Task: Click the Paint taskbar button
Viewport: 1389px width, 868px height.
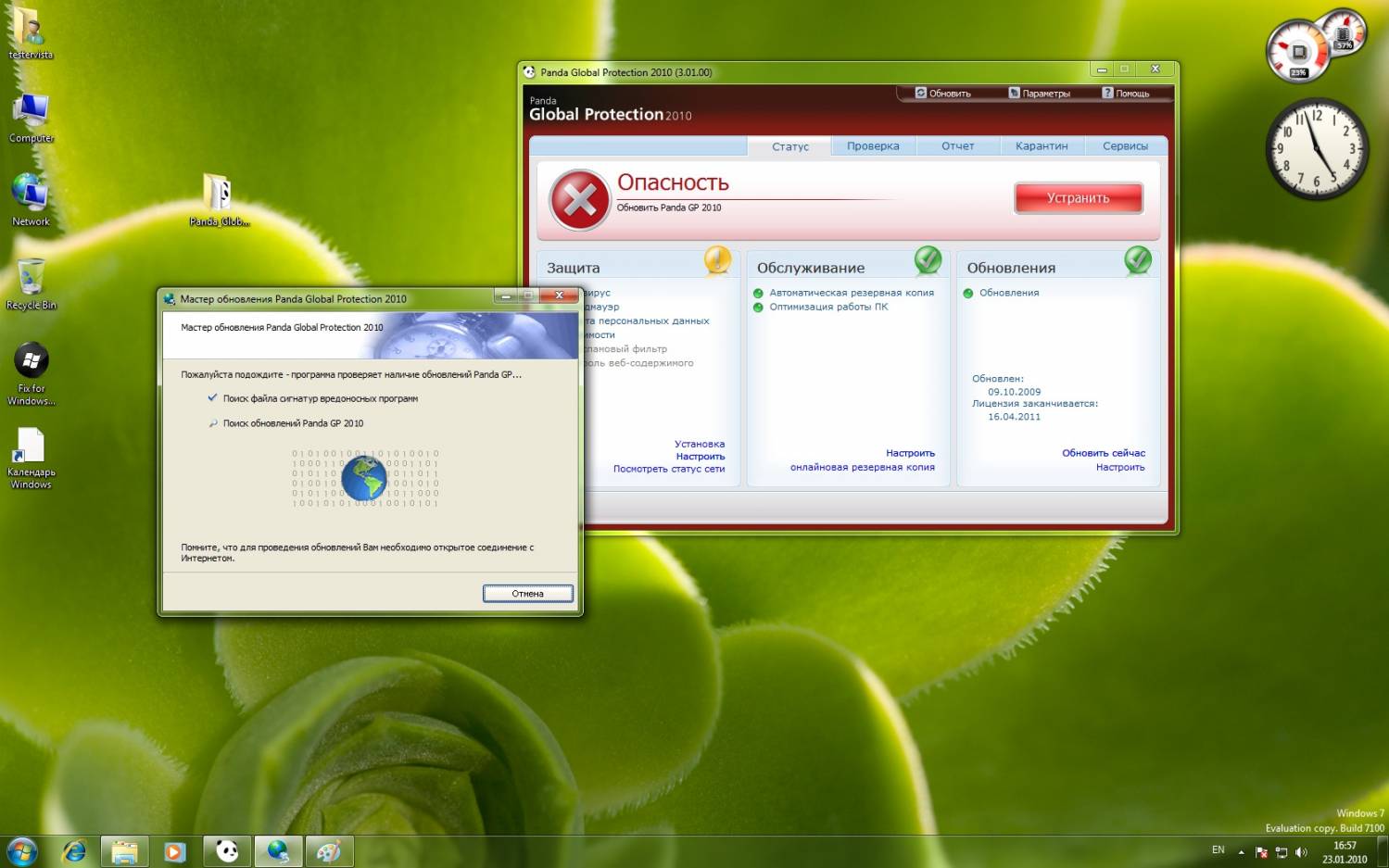Action: [x=329, y=850]
